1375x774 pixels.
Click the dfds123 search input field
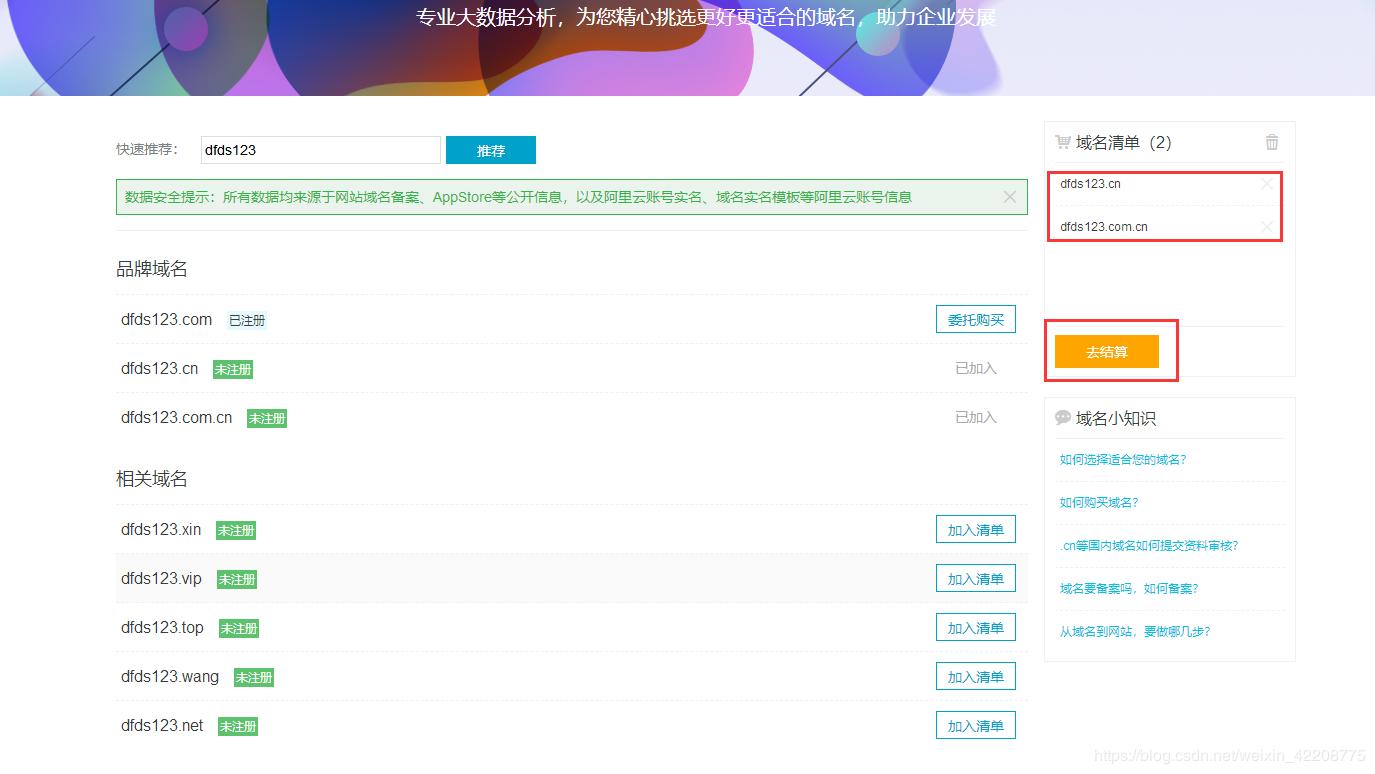(x=320, y=149)
